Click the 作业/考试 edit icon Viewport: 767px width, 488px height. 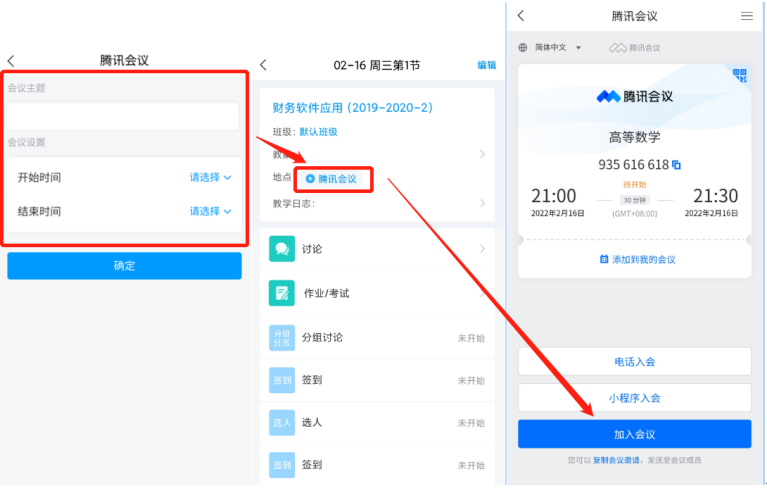point(282,293)
